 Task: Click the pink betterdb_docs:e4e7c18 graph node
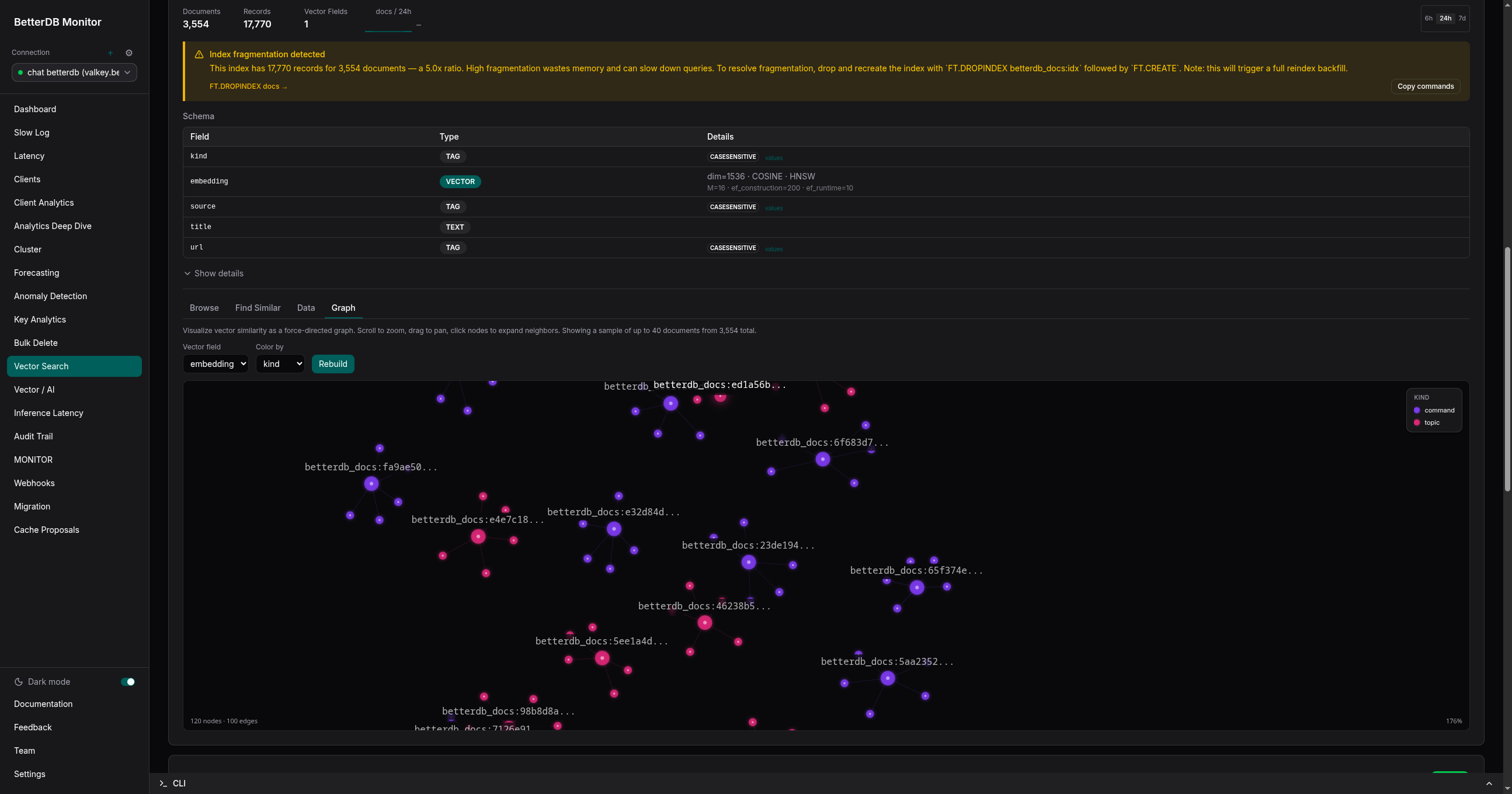pyautogui.click(x=478, y=537)
